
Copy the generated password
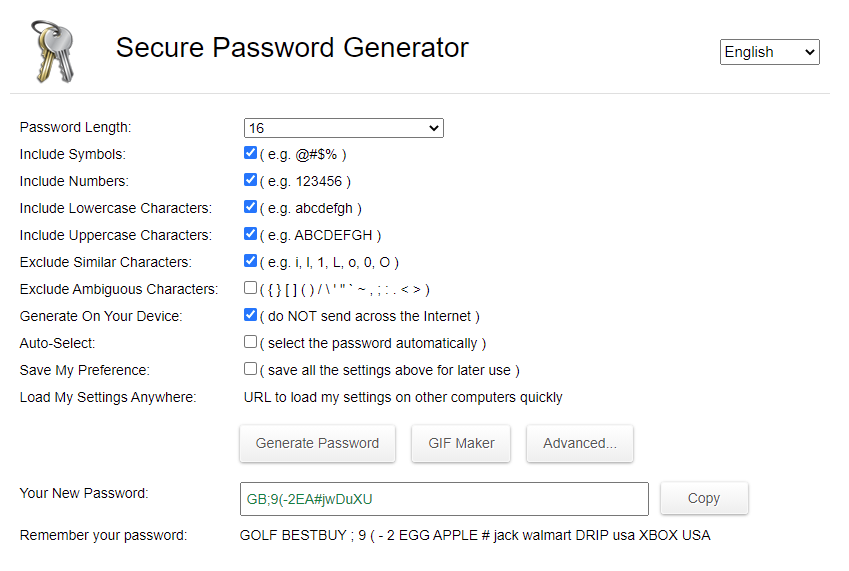(x=704, y=498)
